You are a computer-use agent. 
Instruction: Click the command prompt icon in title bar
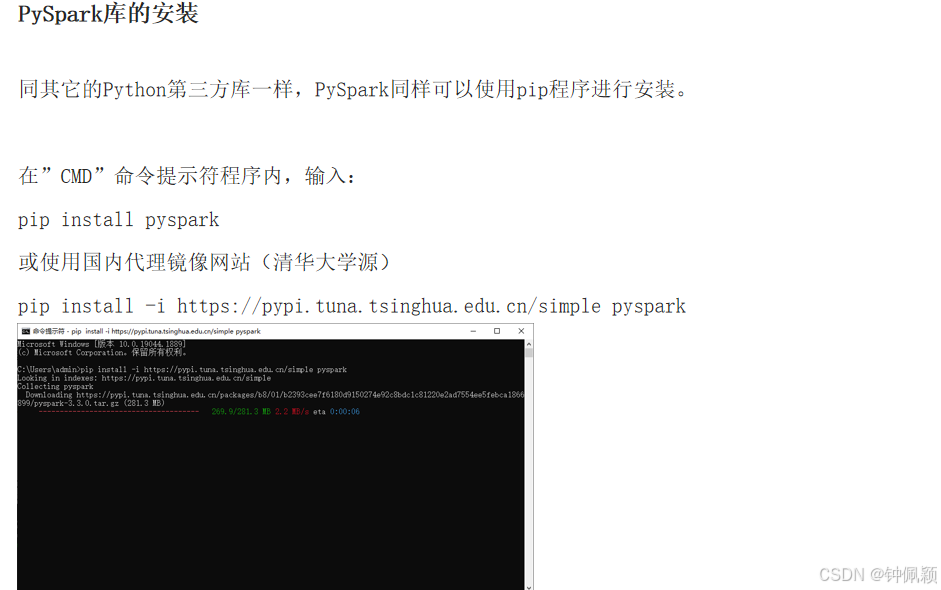(x=26, y=331)
